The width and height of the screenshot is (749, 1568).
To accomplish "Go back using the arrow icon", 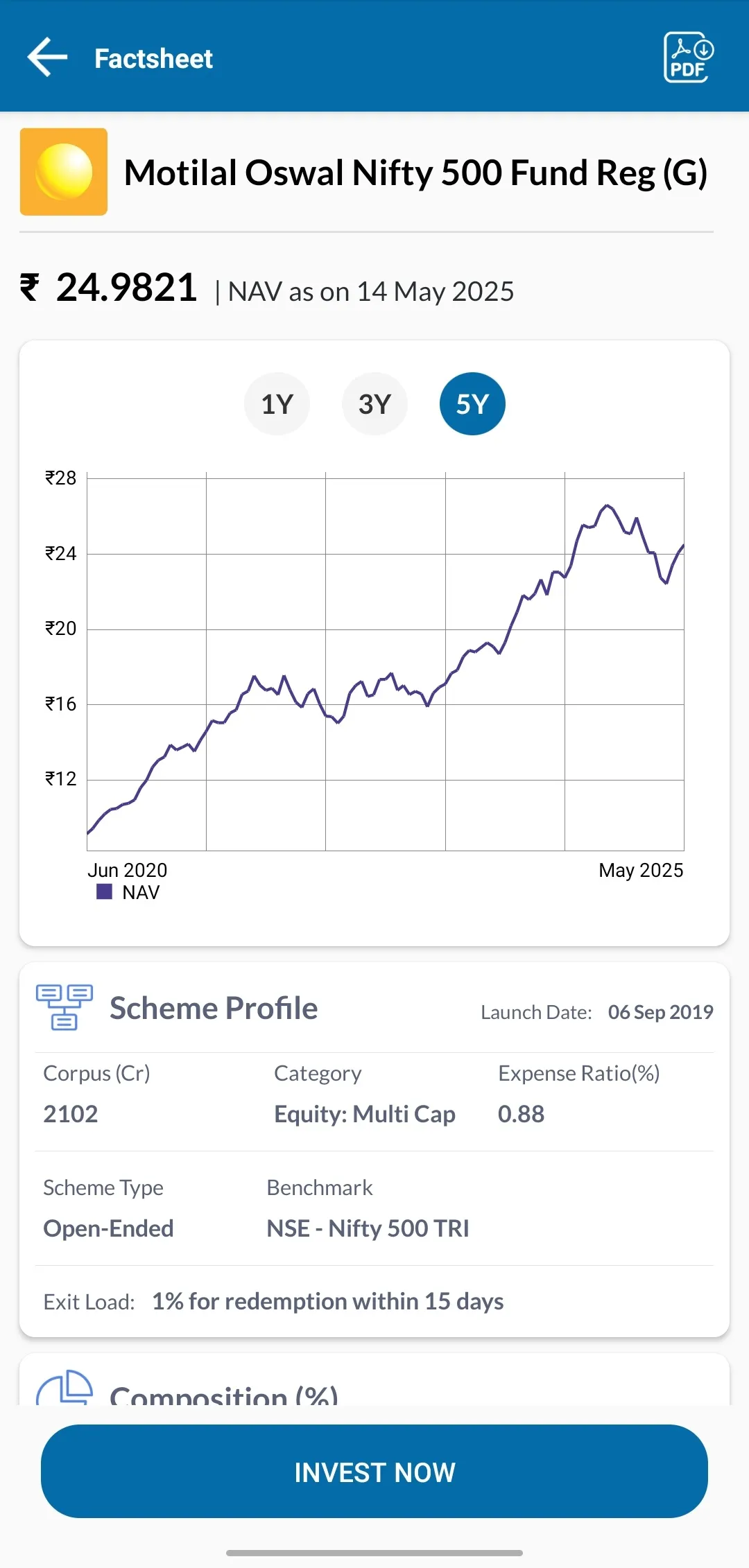I will (x=47, y=57).
